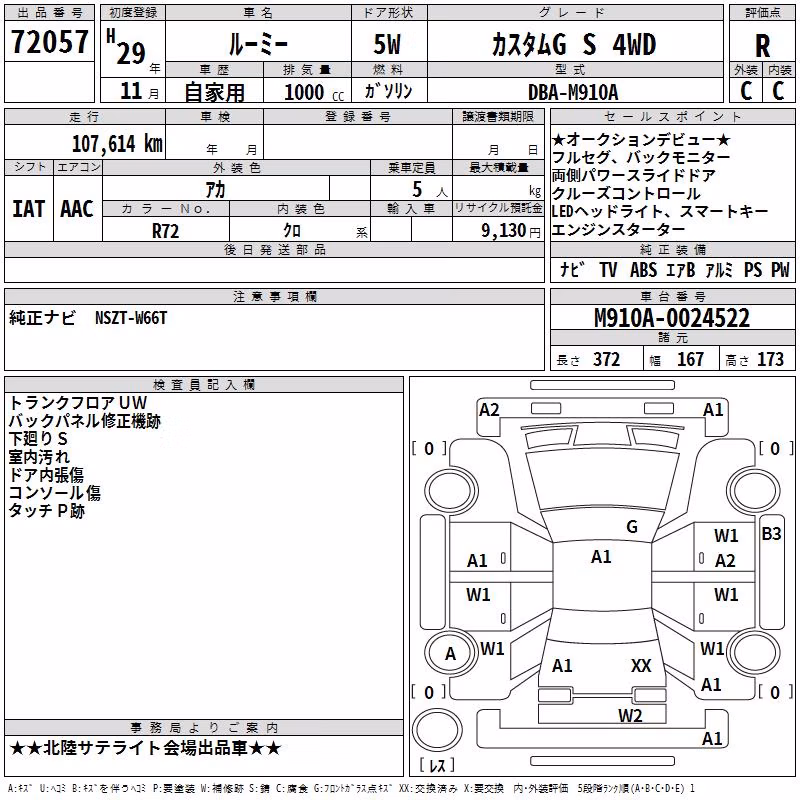Screen dimensions: 800x800
Task: Click the 室内汚れ note
Action: click(x=39, y=457)
